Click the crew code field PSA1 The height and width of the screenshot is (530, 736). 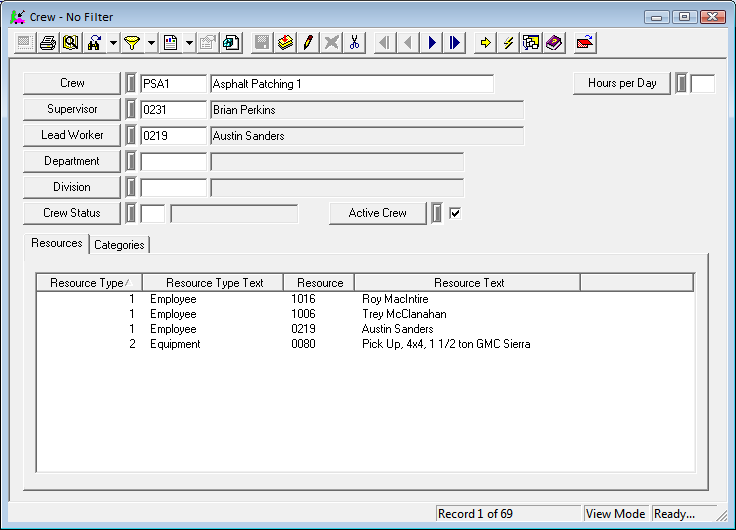coord(173,84)
